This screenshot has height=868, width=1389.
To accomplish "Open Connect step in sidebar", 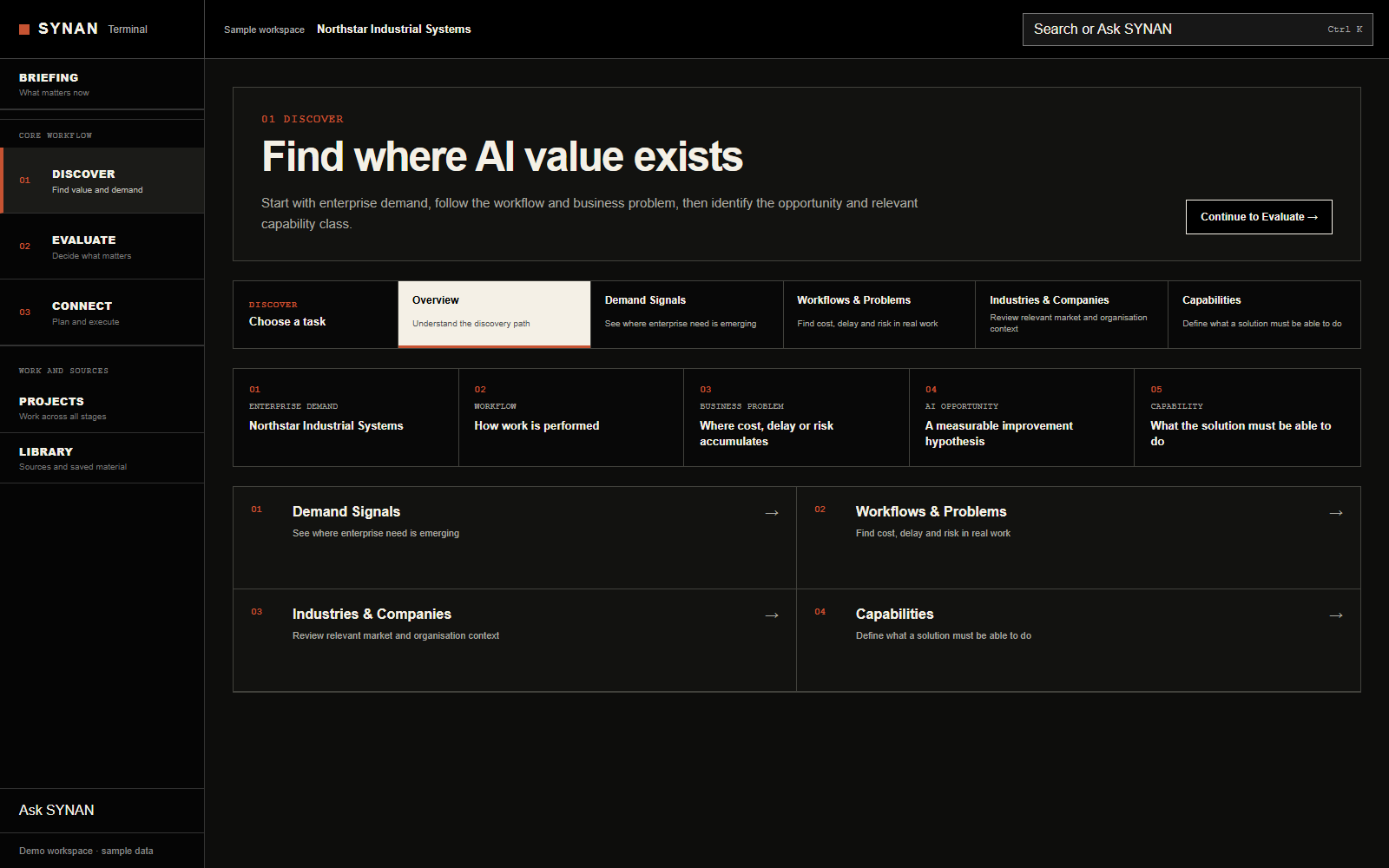I will 102,312.
